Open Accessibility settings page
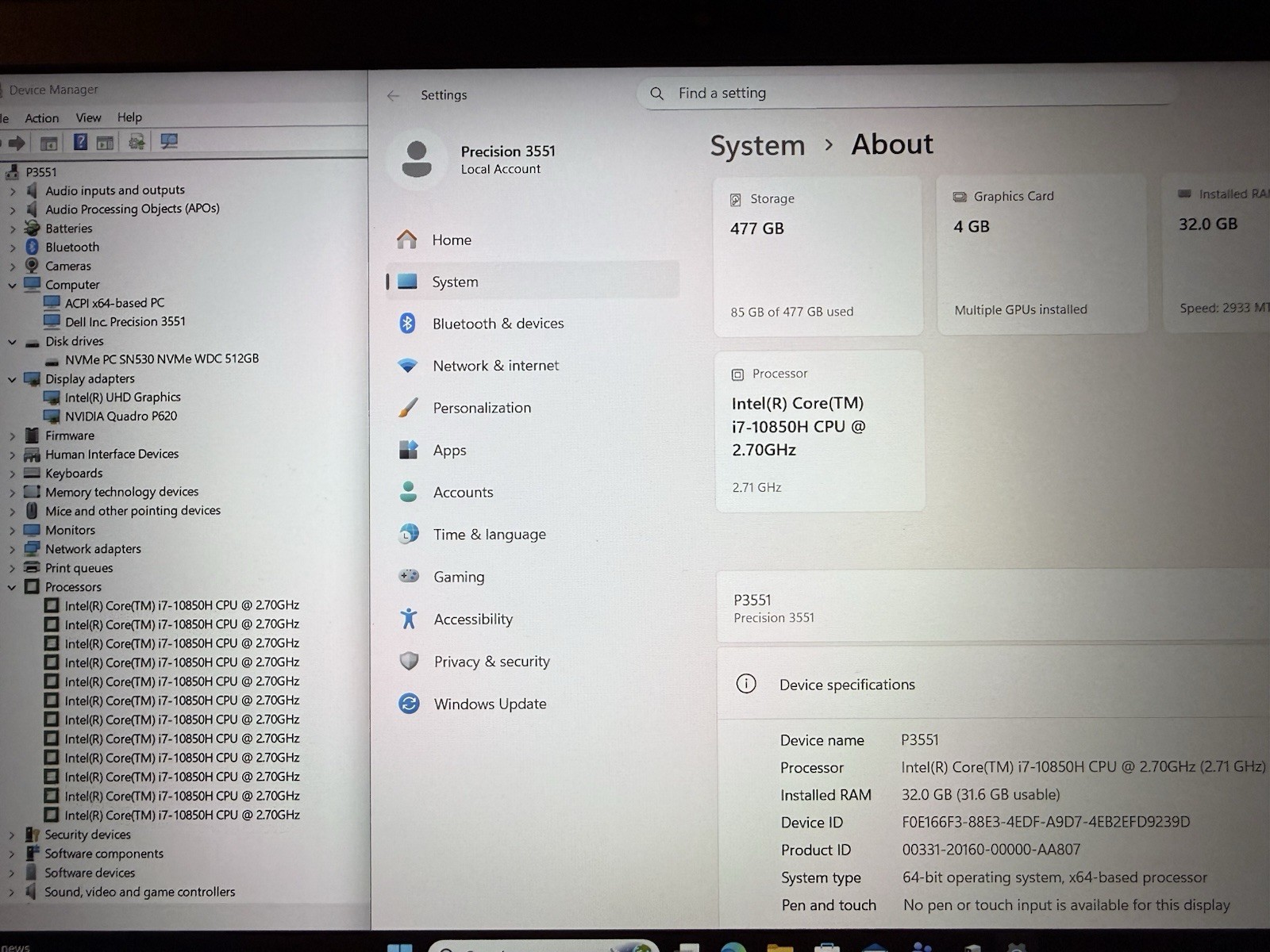The image size is (1270, 952). [532, 619]
